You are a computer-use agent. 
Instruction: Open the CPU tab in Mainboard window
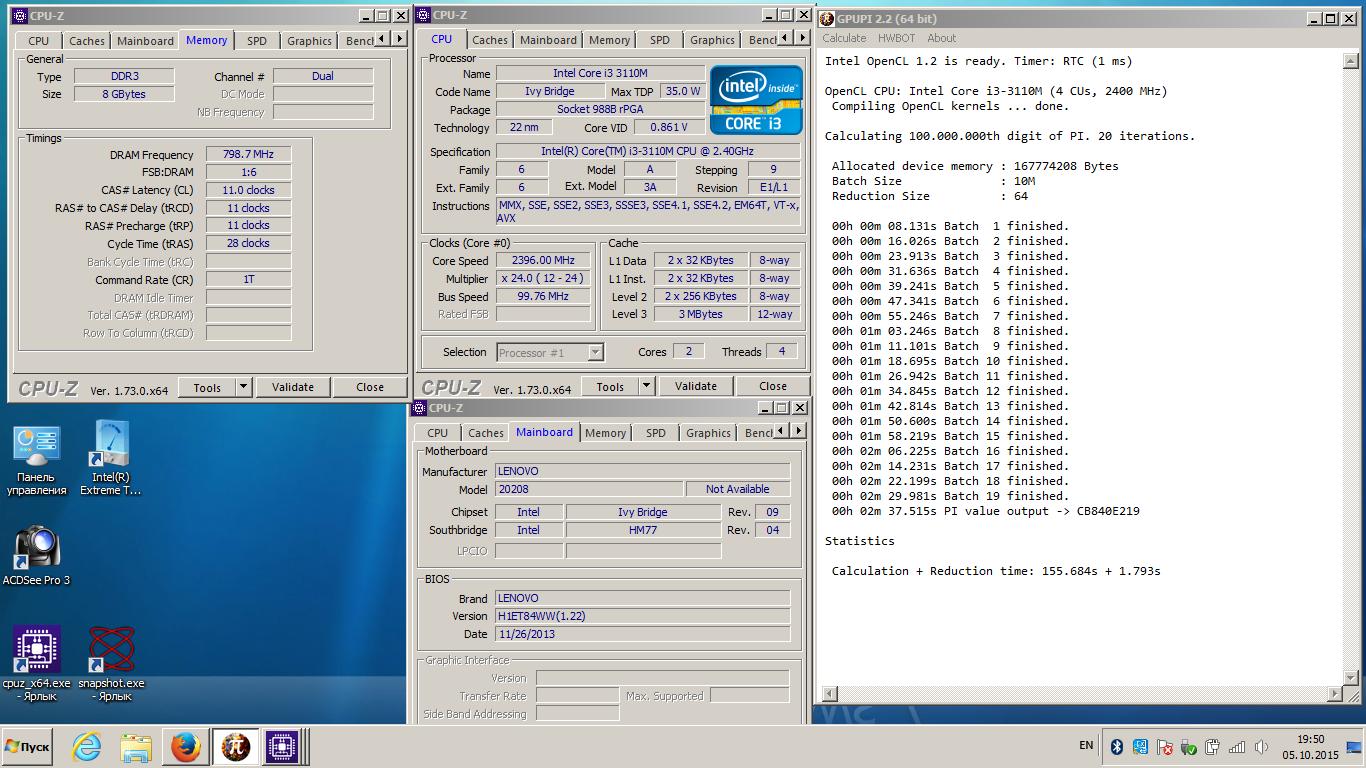[438, 432]
